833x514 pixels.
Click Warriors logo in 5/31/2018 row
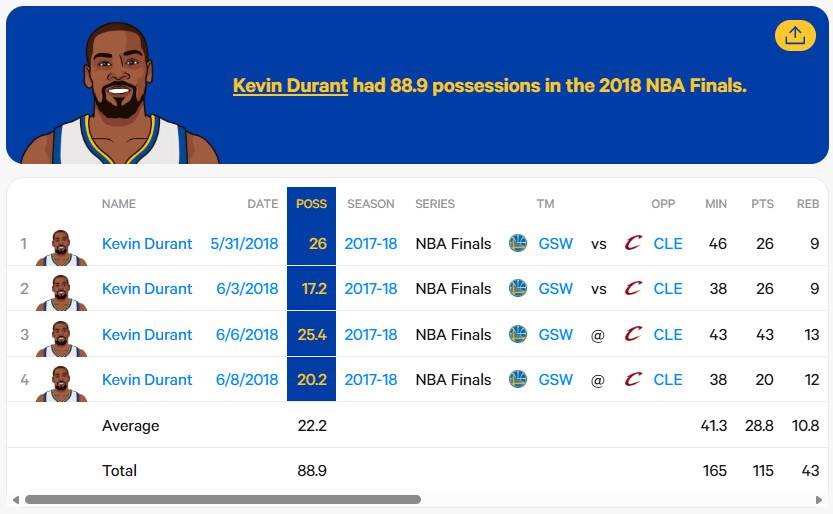518,243
